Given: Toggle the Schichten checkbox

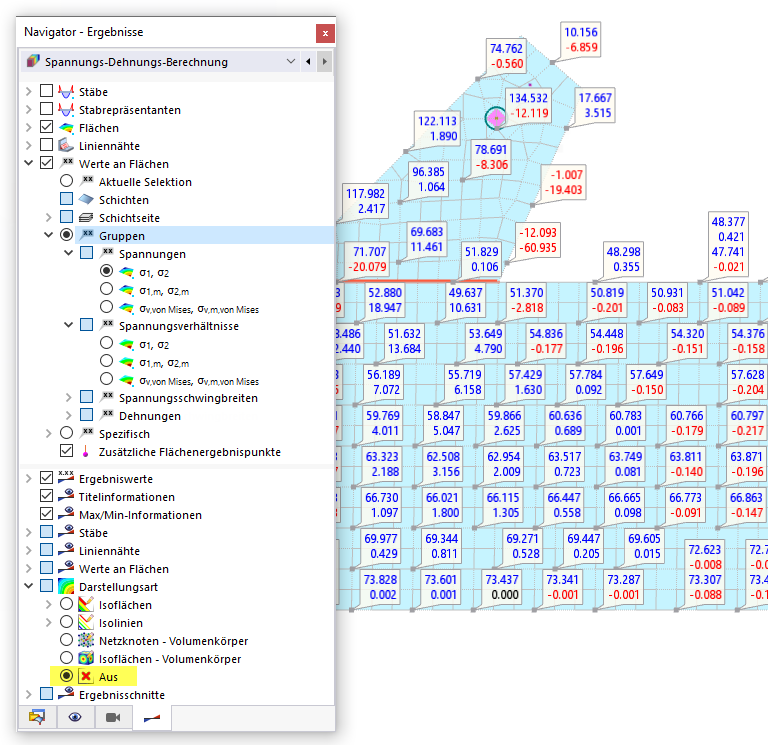Looking at the screenshot, I should pyautogui.click(x=67, y=199).
